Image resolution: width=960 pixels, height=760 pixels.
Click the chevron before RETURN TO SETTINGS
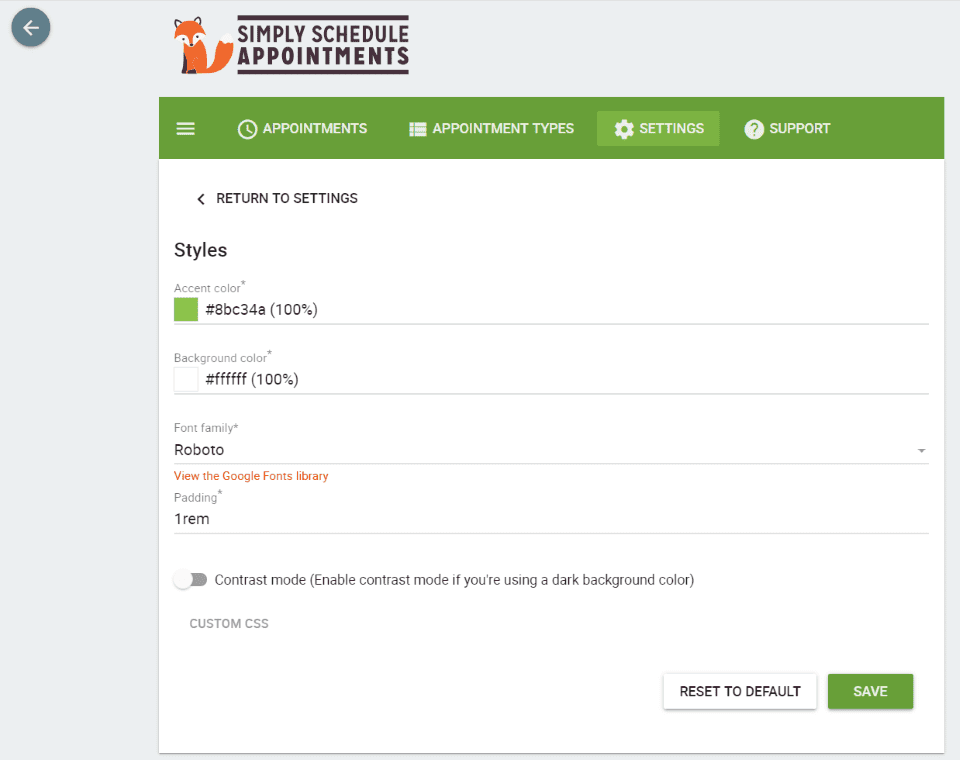pos(200,198)
